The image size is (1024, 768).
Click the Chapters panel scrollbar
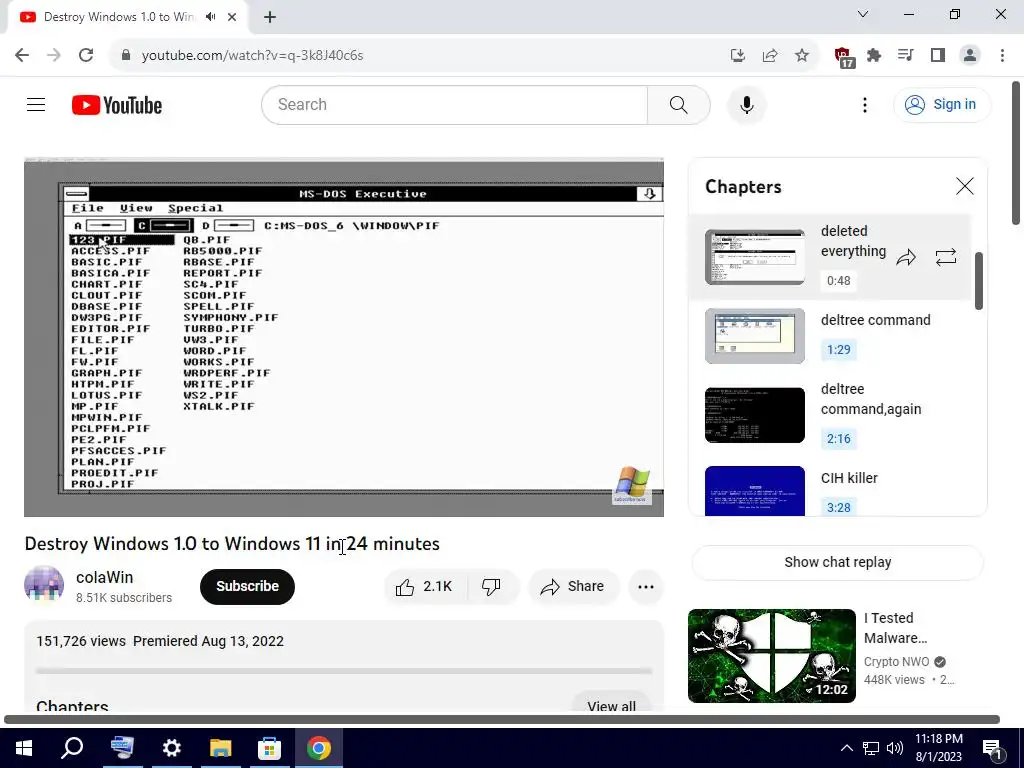click(978, 281)
